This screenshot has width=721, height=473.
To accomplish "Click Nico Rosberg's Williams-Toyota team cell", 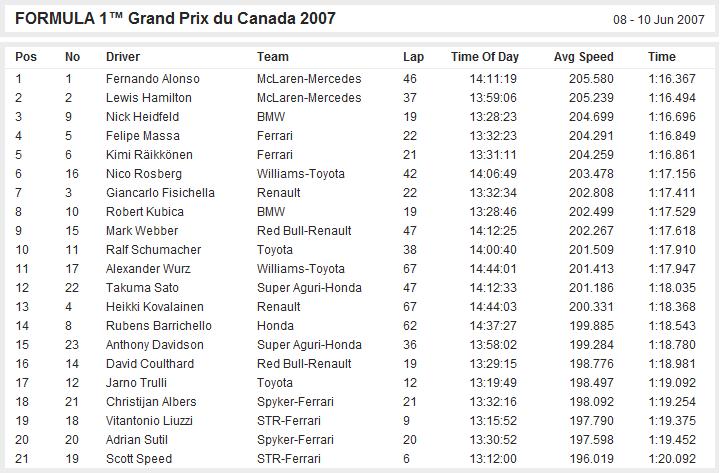I will (301, 174).
